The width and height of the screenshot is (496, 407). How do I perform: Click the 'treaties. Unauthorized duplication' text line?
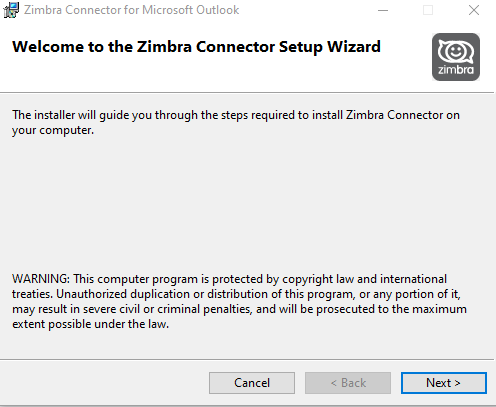236,294
